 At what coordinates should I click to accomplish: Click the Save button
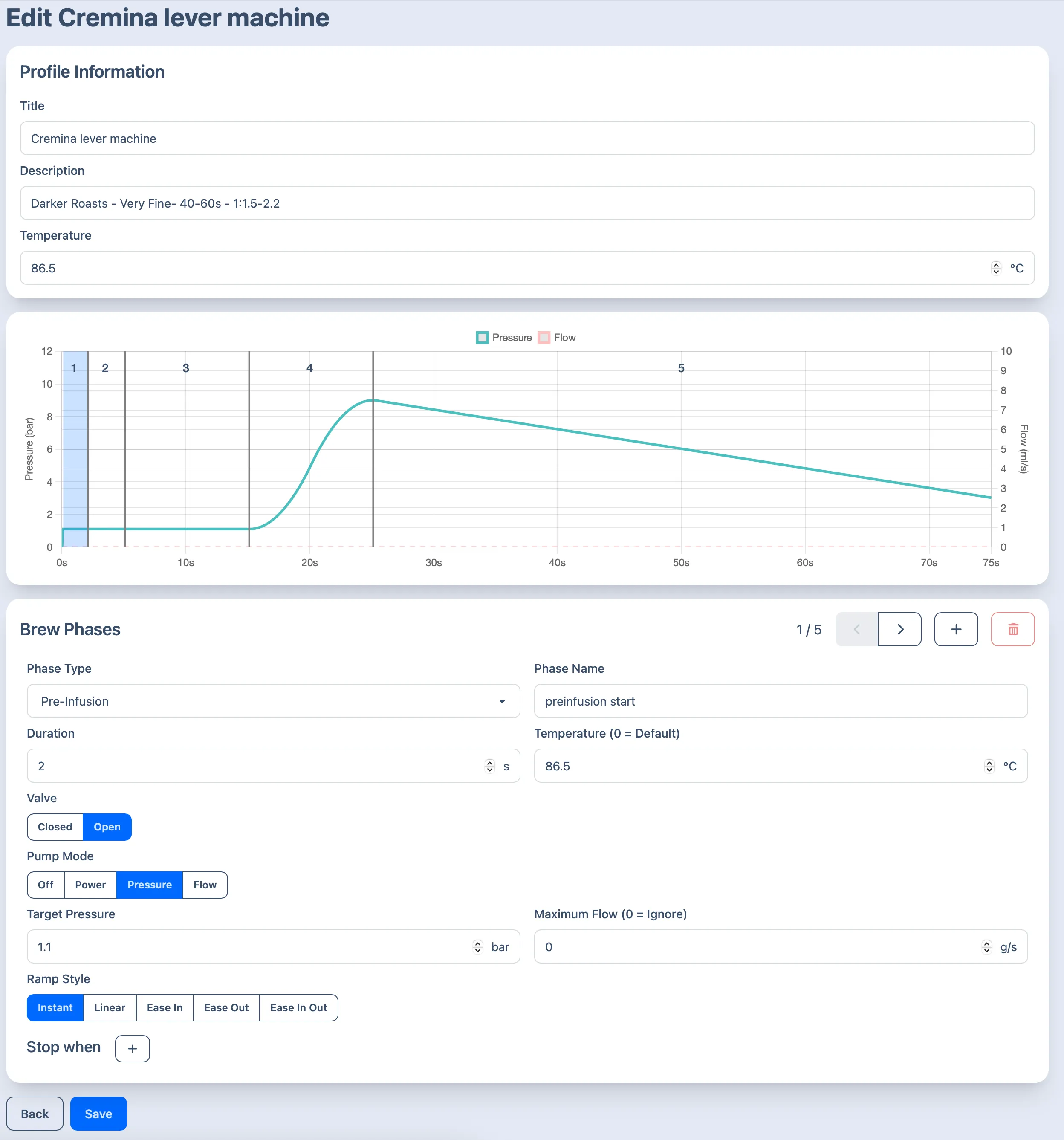98,1114
